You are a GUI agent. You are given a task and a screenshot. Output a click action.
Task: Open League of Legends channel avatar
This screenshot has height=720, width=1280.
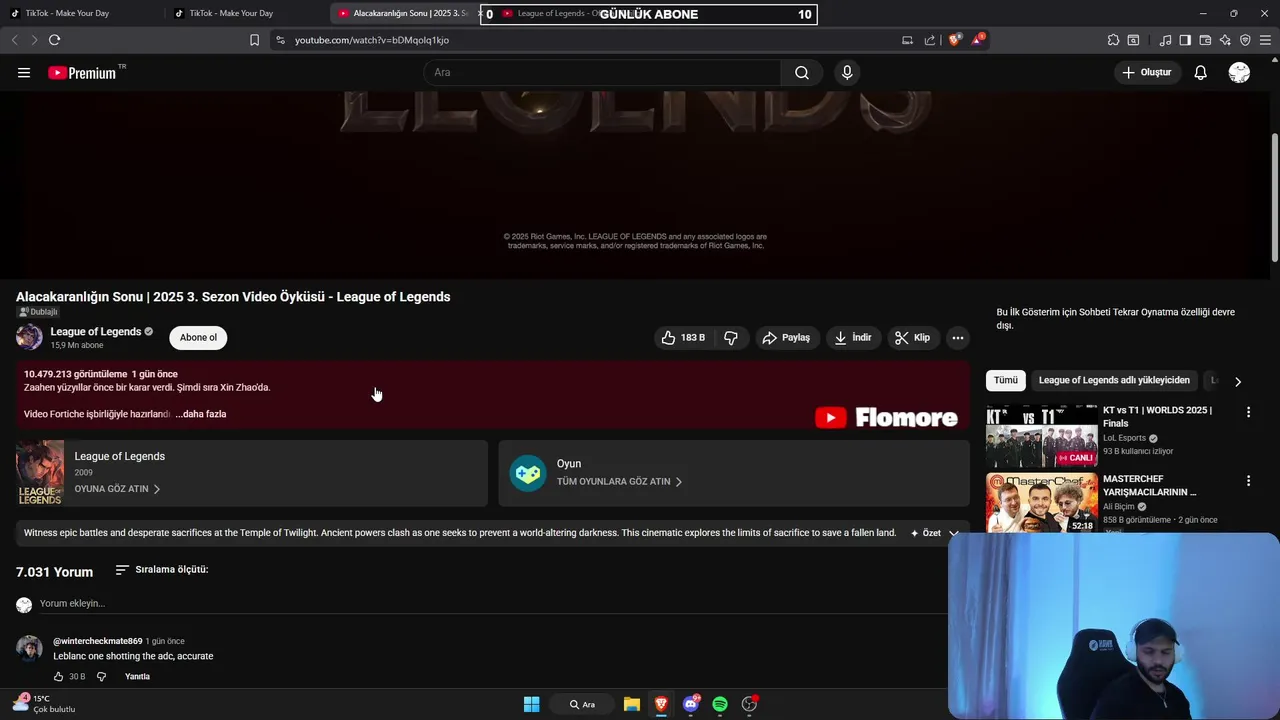(29, 337)
